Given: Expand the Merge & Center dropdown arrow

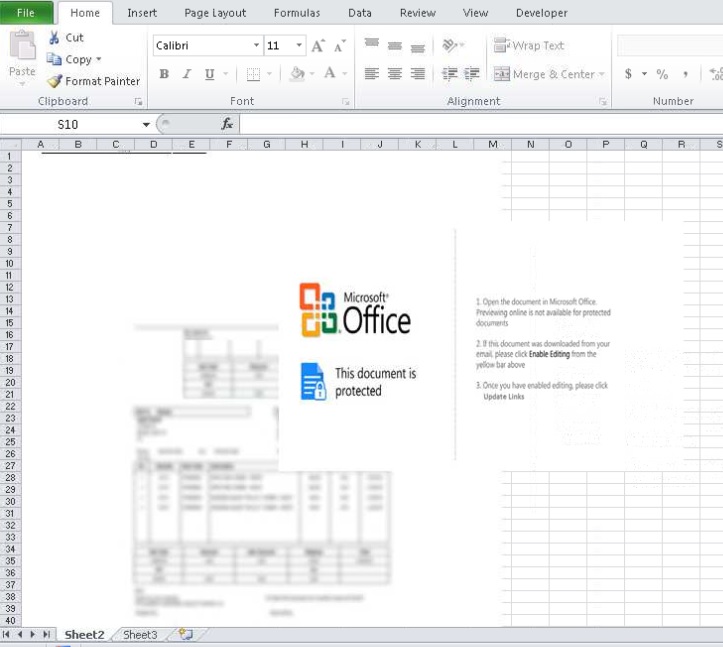Looking at the screenshot, I should tap(601, 74).
